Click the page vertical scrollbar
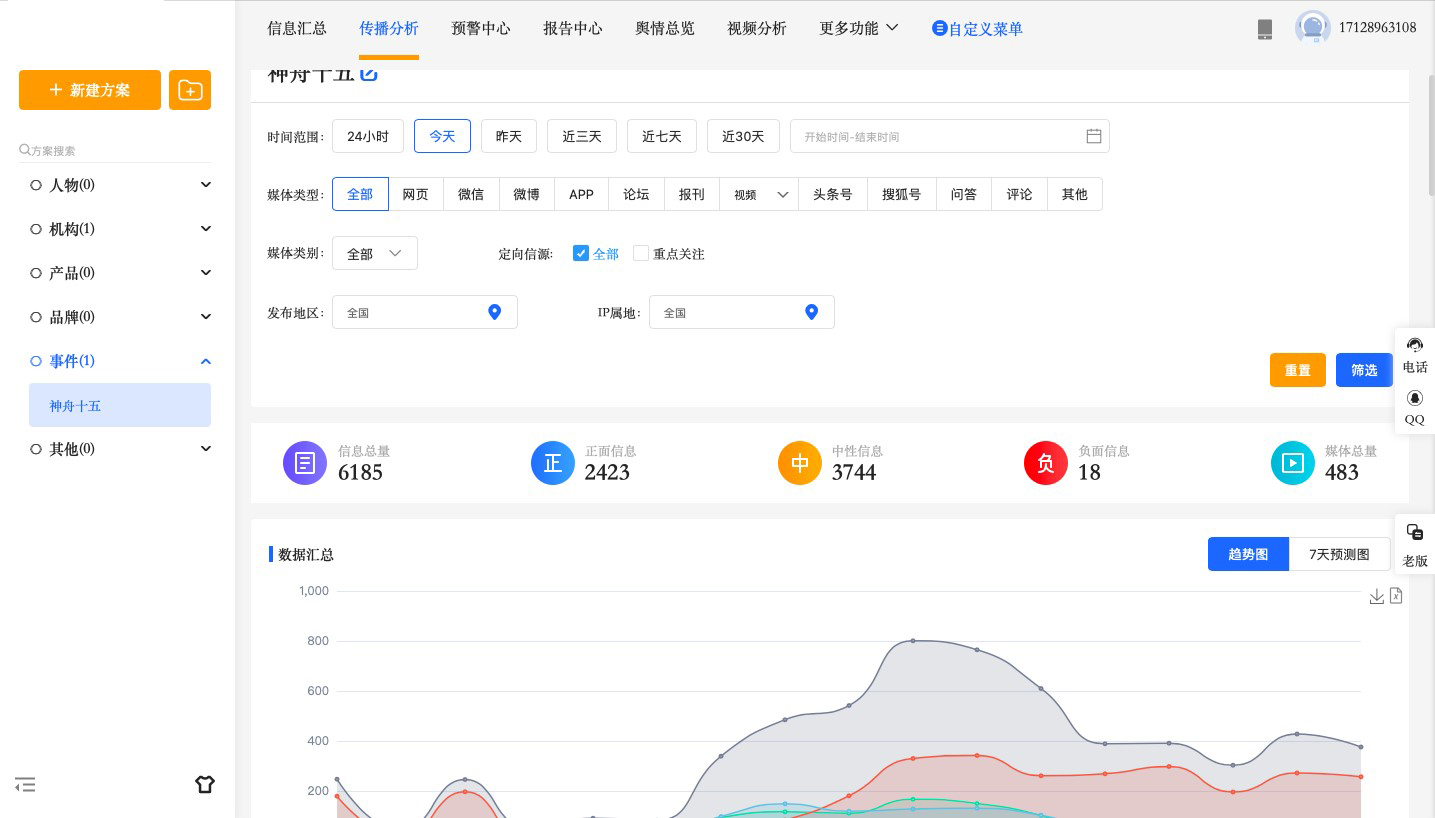Screen dimensions: 1435x818 pos(1431,135)
